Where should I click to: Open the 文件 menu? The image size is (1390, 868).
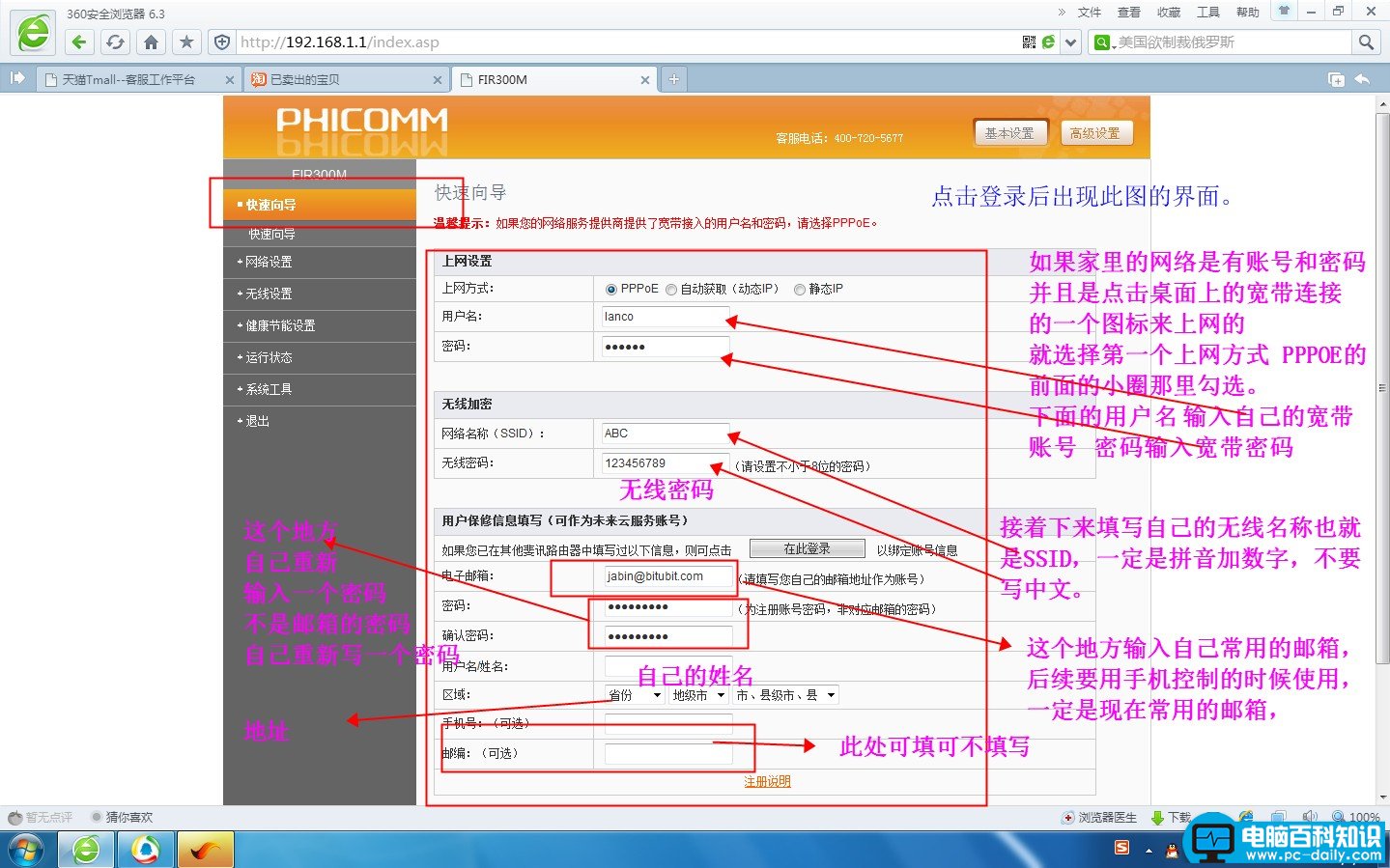(1090, 13)
